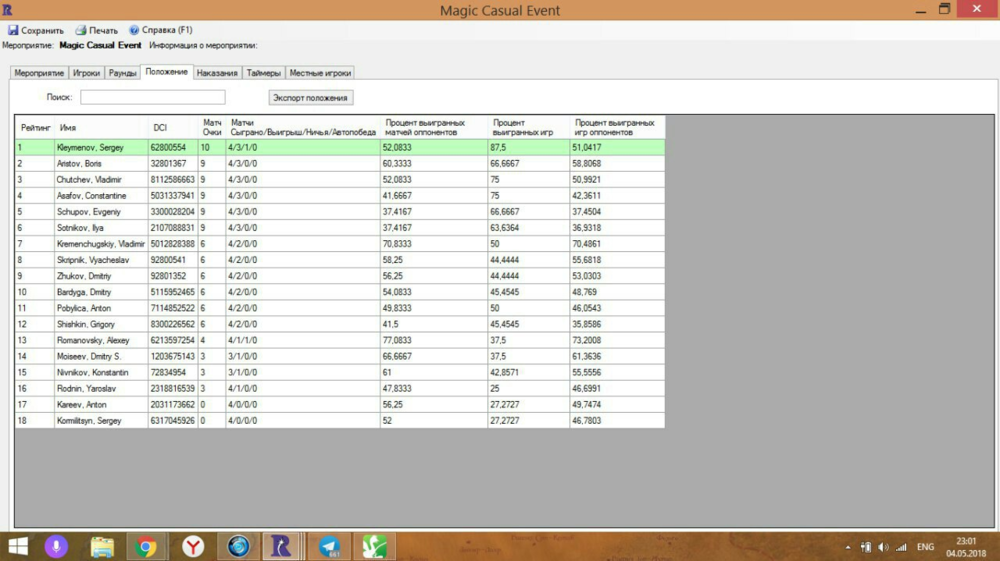
Task: Open Telegram from the taskbar
Action: pyautogui.click(x=329, y=546)
